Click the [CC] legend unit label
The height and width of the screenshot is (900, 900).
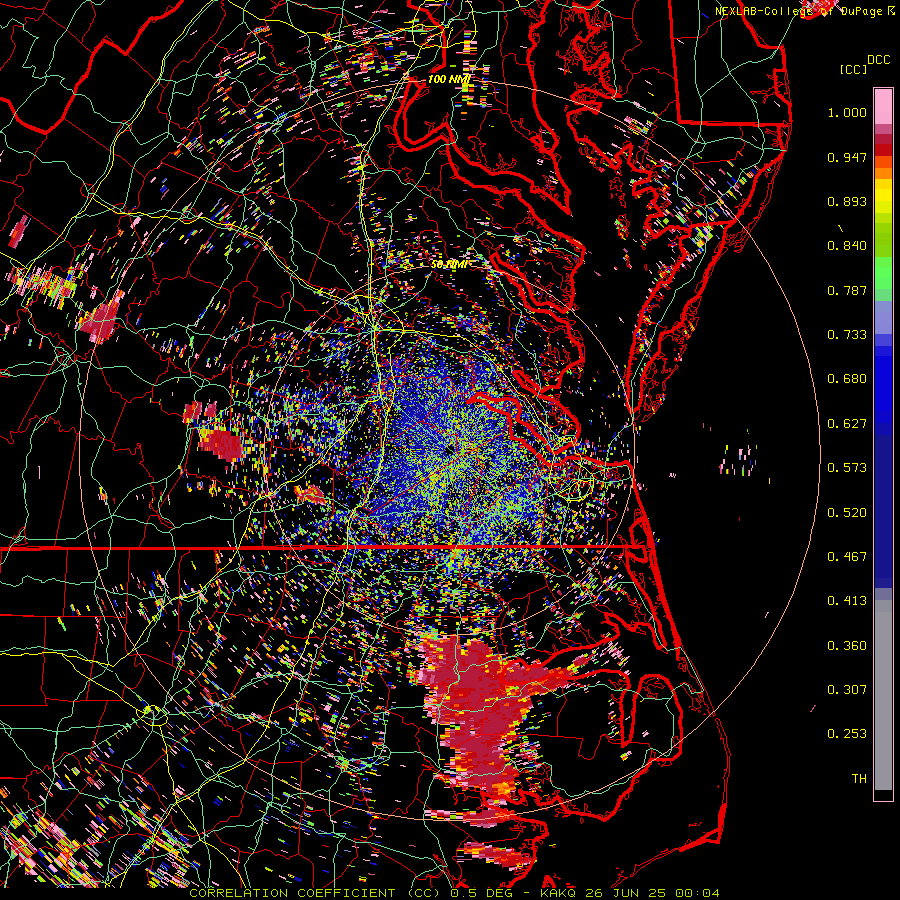coord(854,69)
